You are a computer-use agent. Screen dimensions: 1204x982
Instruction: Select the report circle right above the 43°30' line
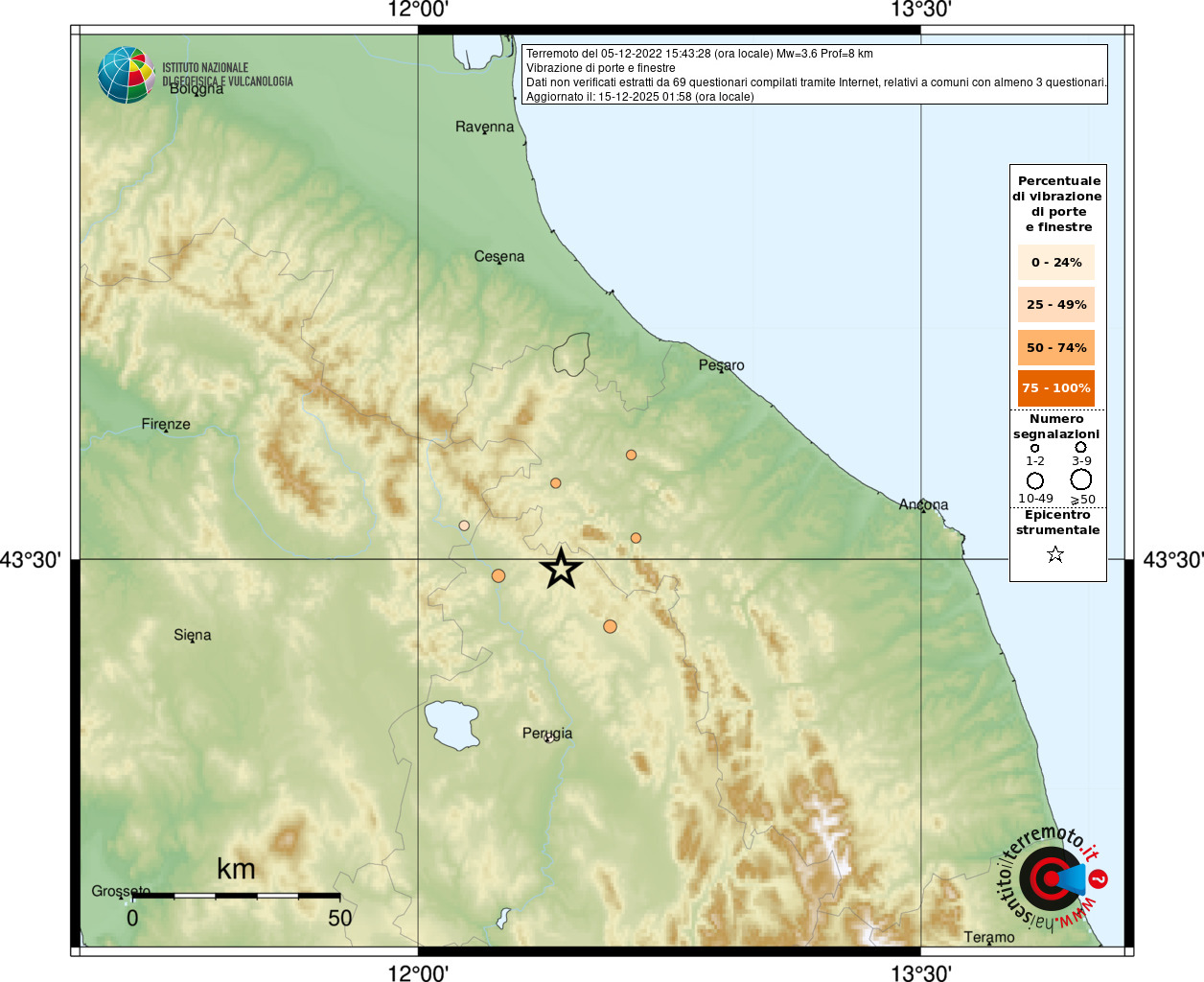(x=636, y=538)
